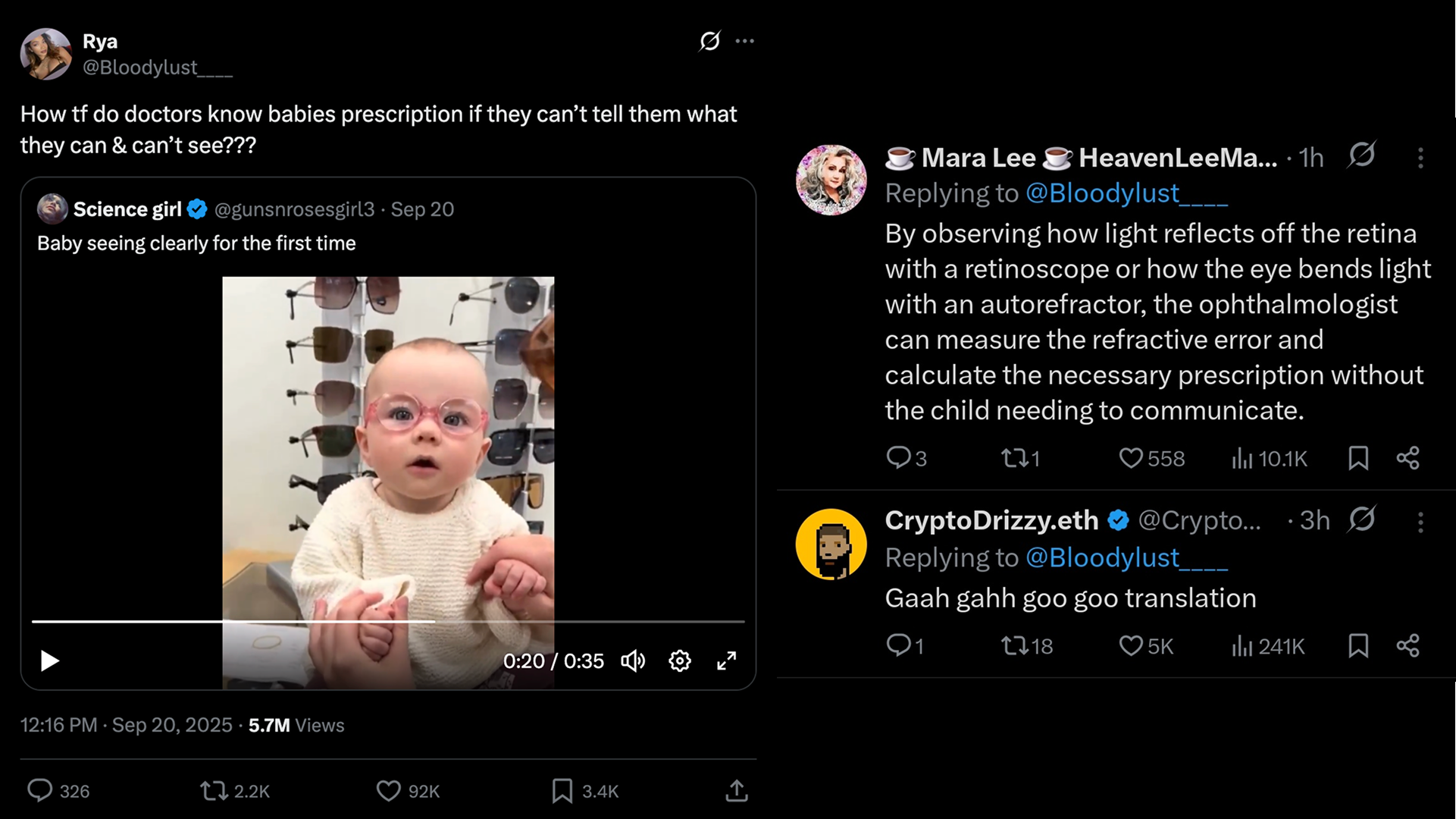Reply to Rya's main post
The height and width of the screenshot is (819, 1456).
click(x=39, y=790)
